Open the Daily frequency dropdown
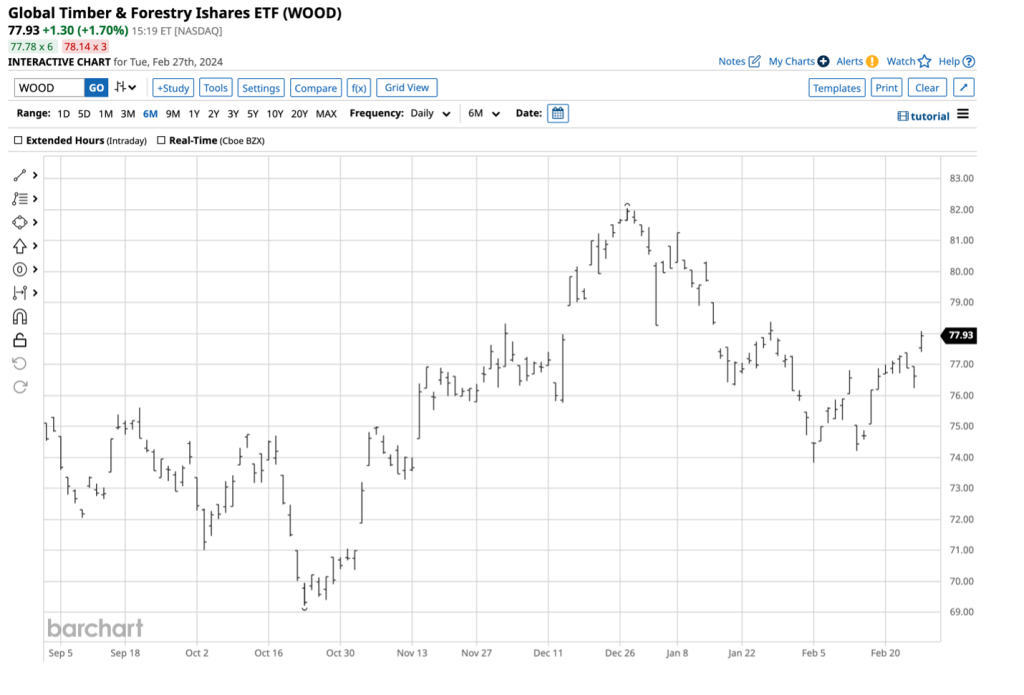1024x695 pixels. 430,113
